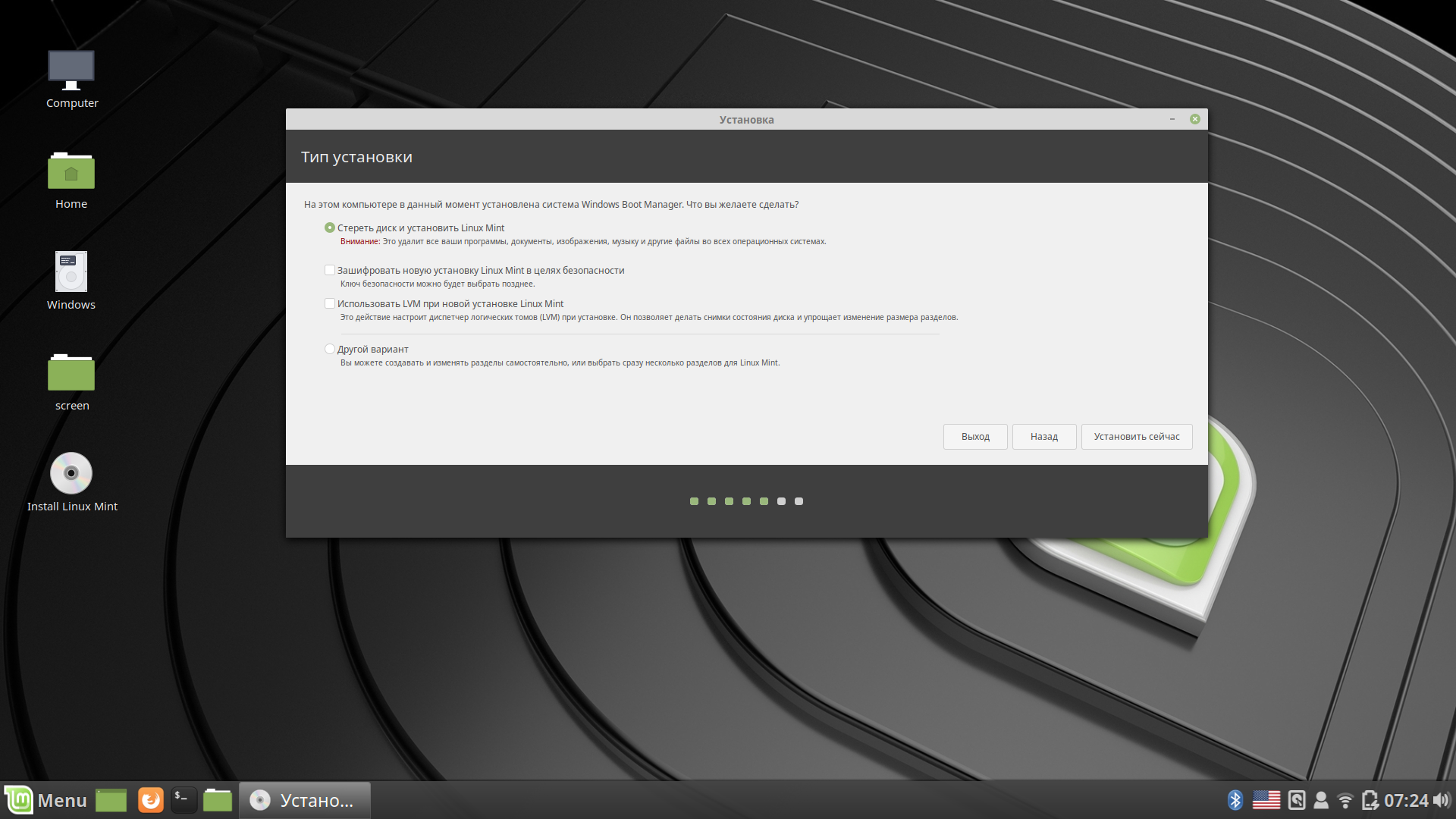This screenshot has height=819, width=1456.
Task: Open the screen folder on desktop
Action: coord(71,382)
